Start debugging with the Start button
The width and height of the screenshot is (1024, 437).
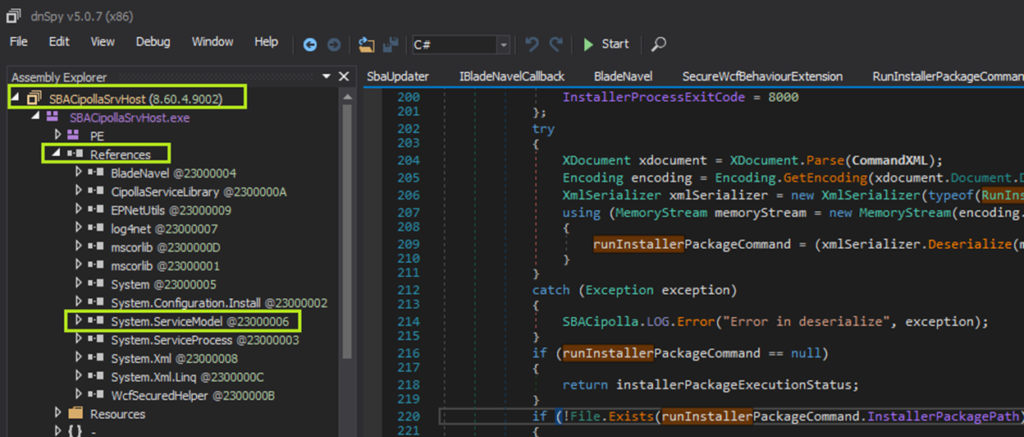point(606,44)
